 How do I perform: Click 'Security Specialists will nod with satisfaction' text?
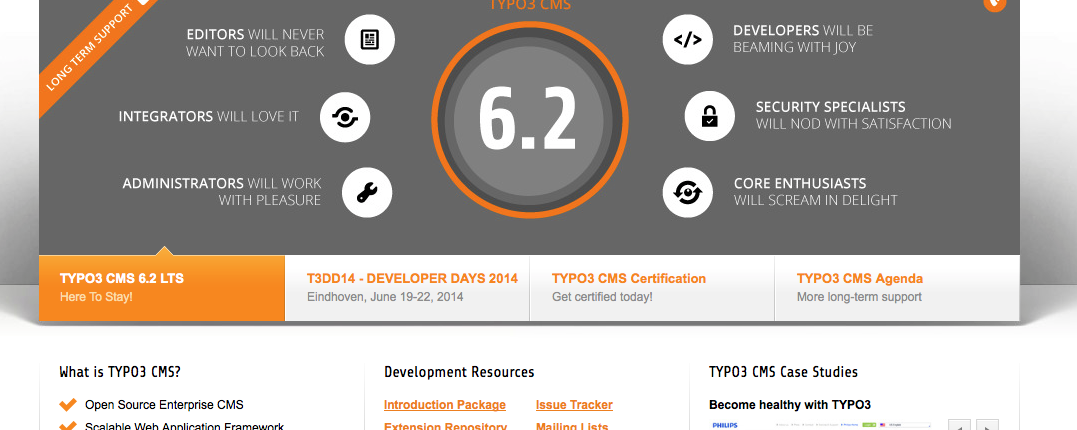(x=854, y=115)
